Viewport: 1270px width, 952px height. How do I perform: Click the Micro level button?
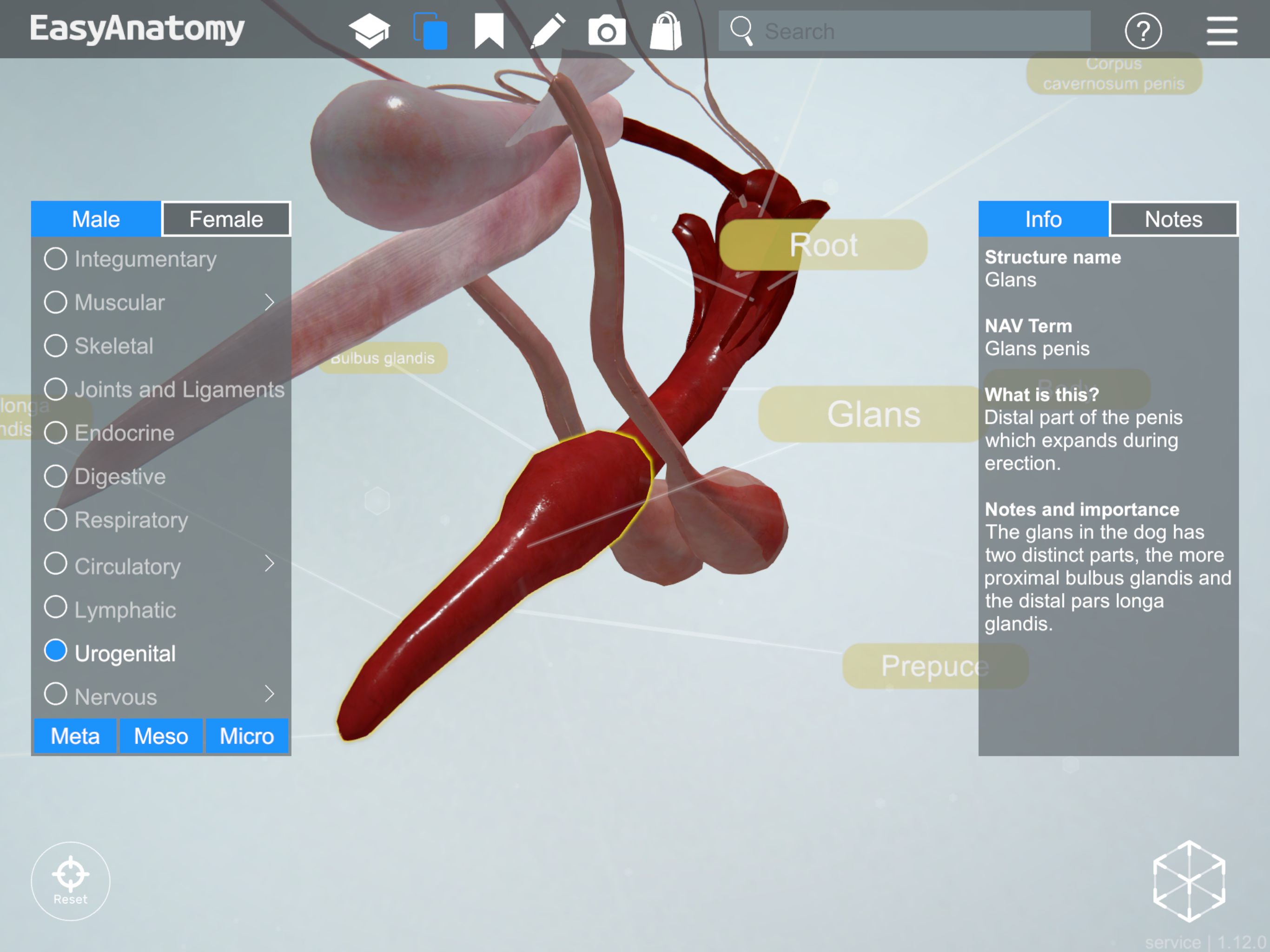(247, 735)
